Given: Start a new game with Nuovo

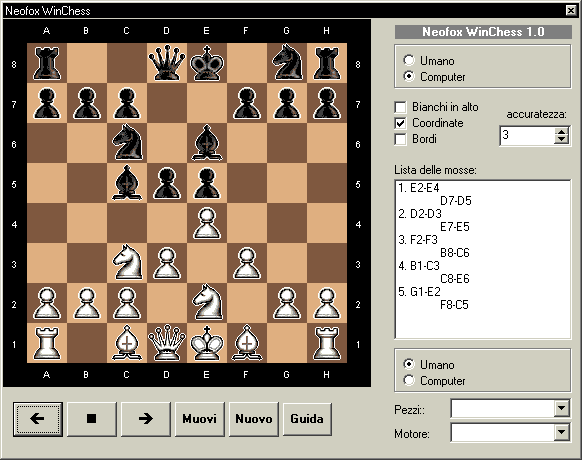Looking at the screenshot, I should tap(254, 419).
